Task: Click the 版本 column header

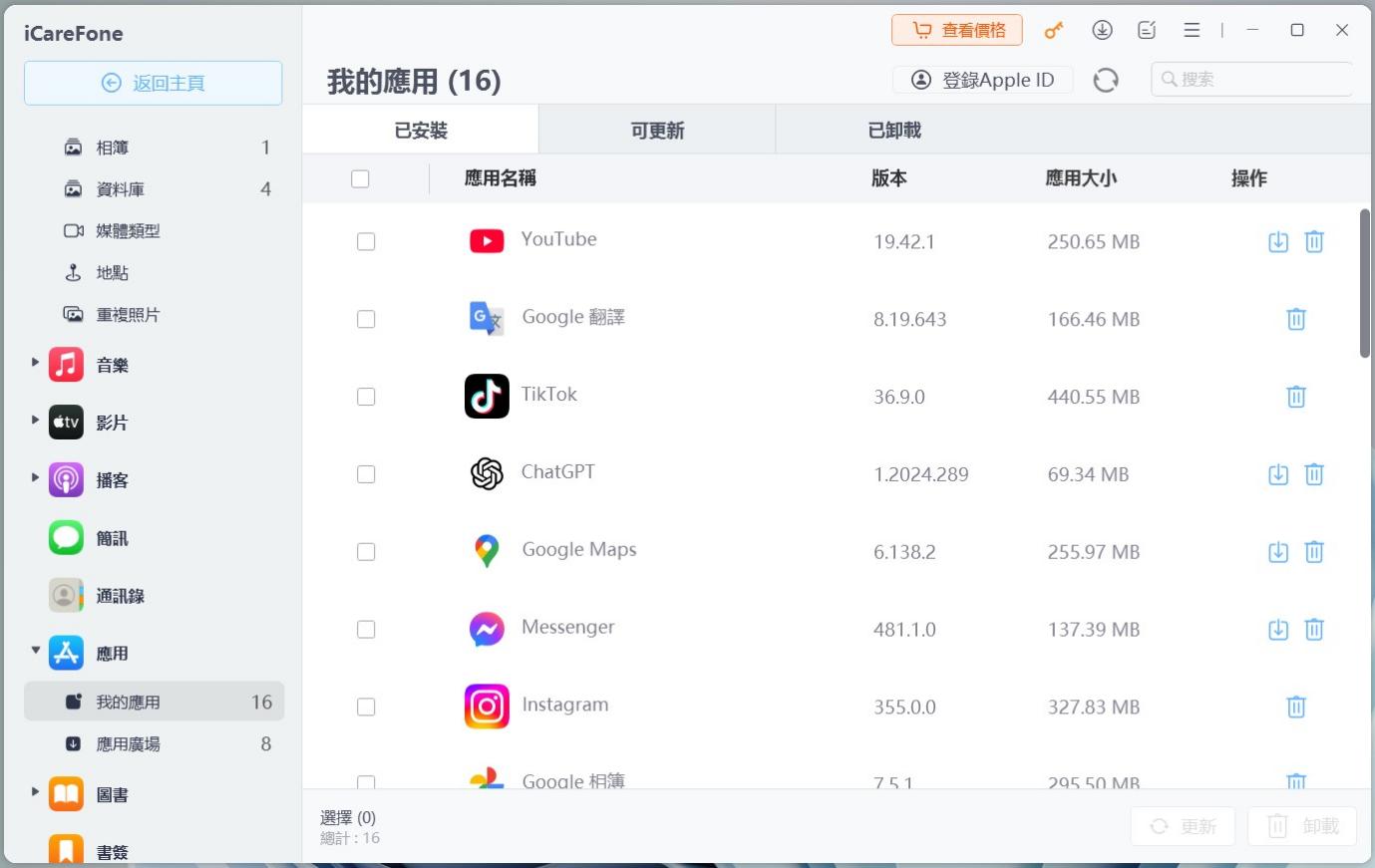Action: coord(889,178)
